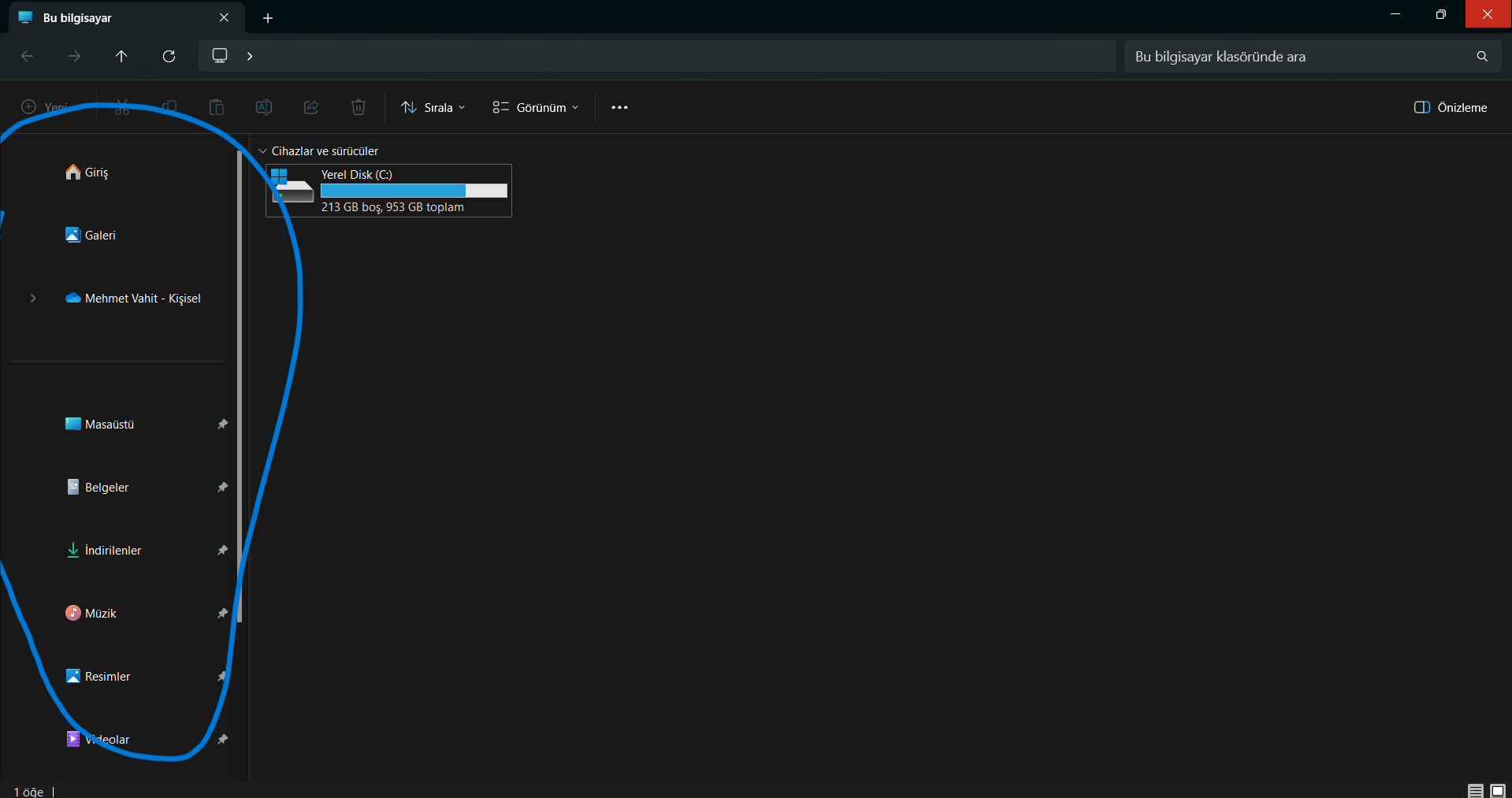This screenshot has height=798, width=1512.
Task: Click the pin icon beside Videolar
Action: tap(222, 739)
